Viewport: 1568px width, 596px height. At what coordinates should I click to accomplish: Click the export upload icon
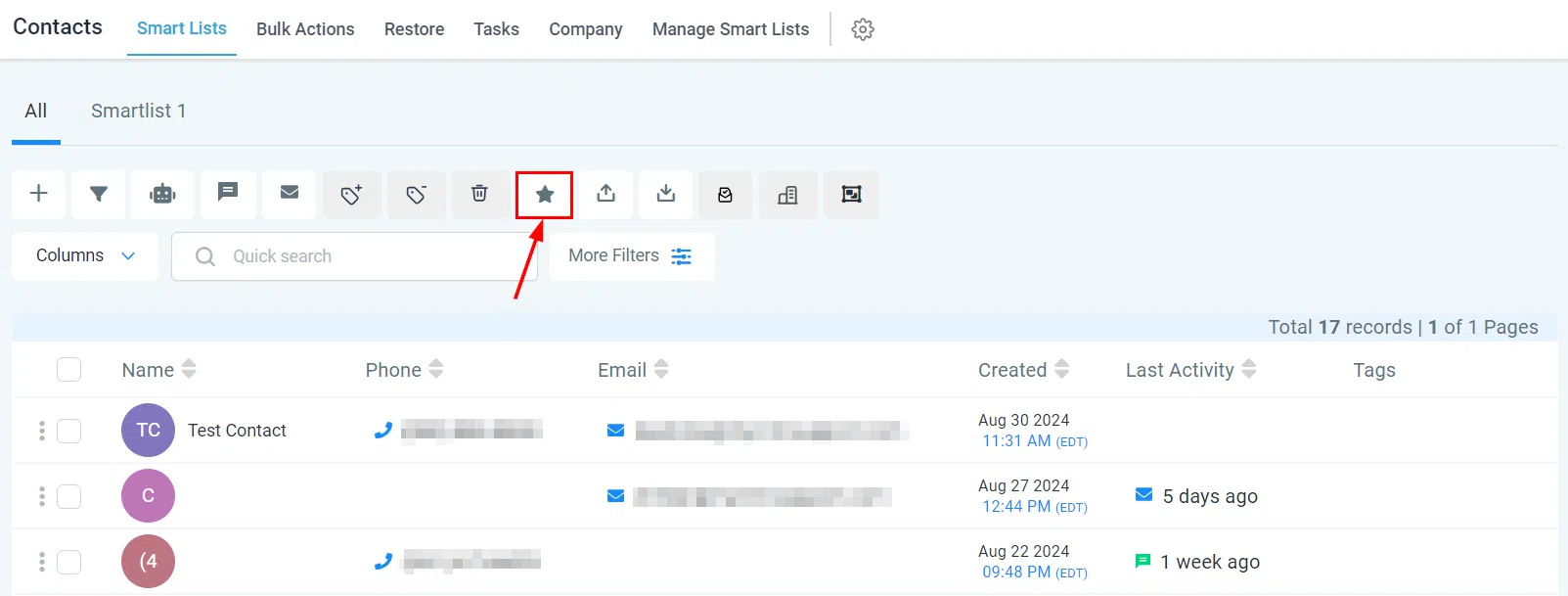click(x=606, y=194)
